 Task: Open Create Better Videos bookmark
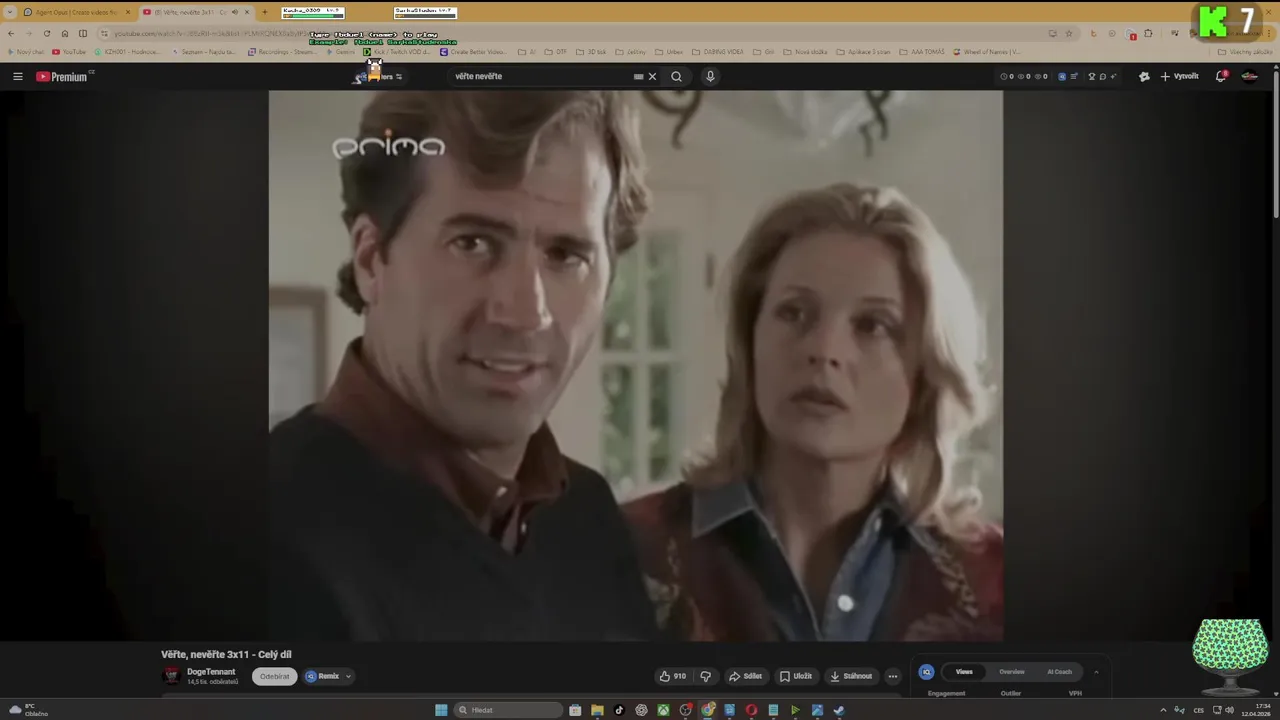[x=474, y=52]
